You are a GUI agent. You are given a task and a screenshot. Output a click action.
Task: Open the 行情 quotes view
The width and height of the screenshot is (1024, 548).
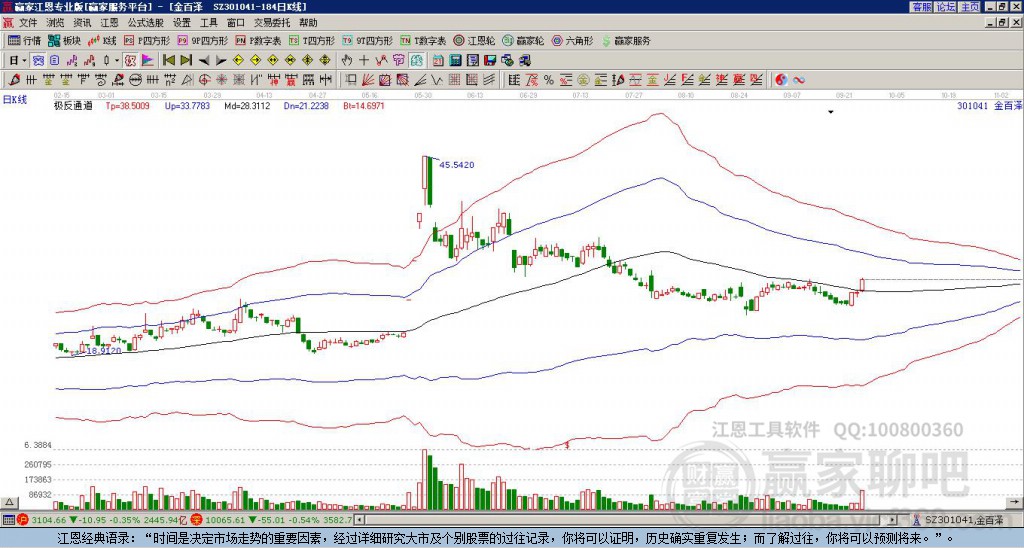25,40
